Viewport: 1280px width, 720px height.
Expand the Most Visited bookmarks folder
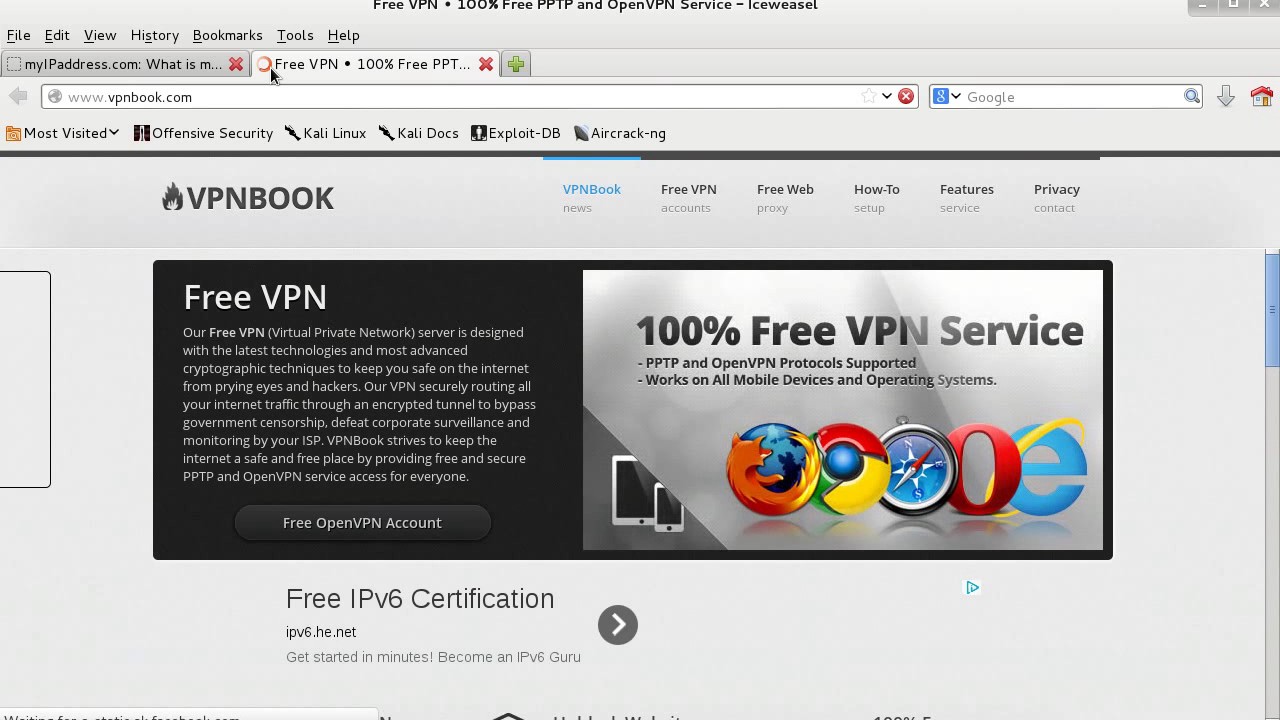[x=63, y=133]
